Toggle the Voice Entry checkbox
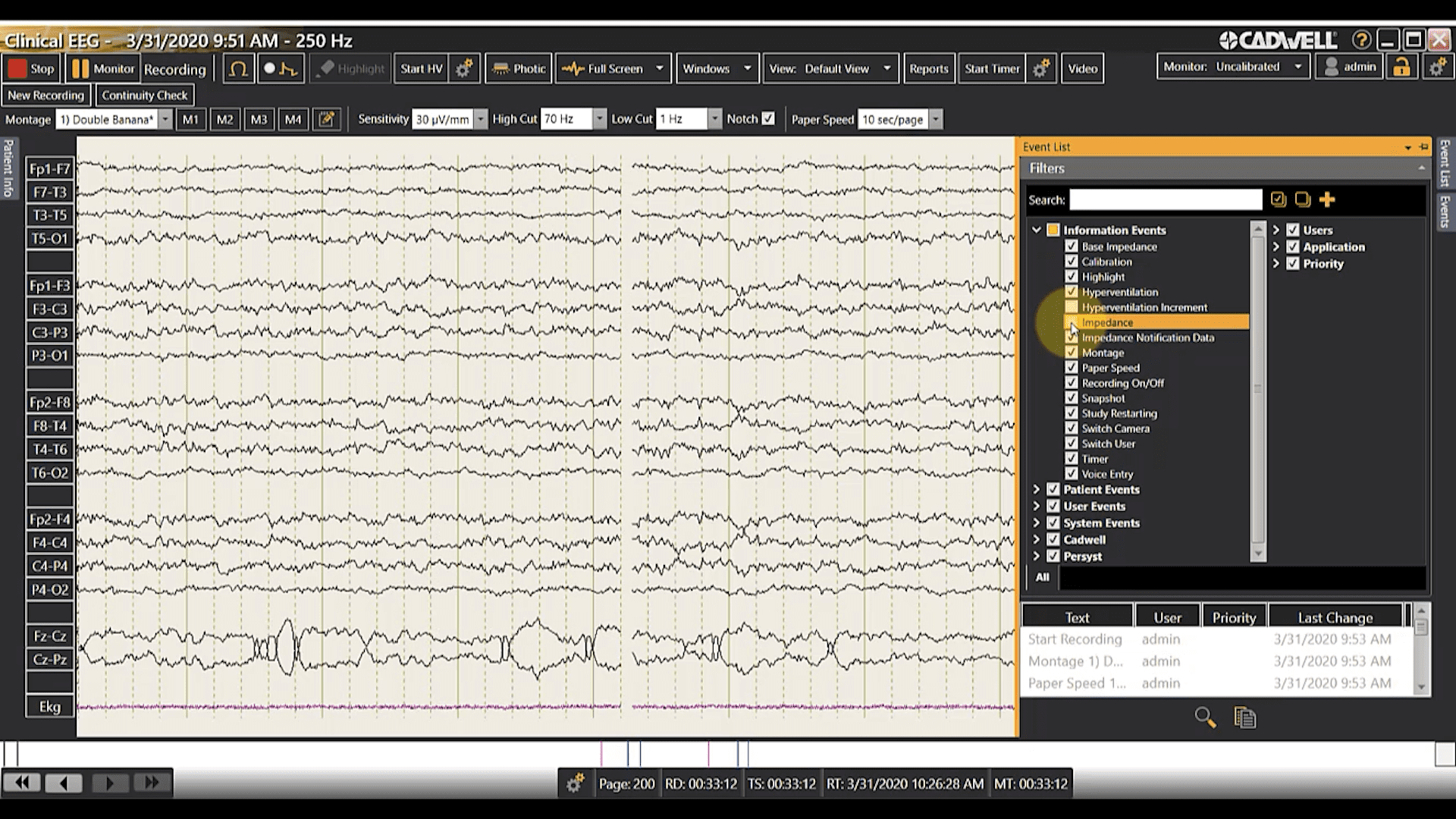 pyautogui.click(x=1071, y=474)
